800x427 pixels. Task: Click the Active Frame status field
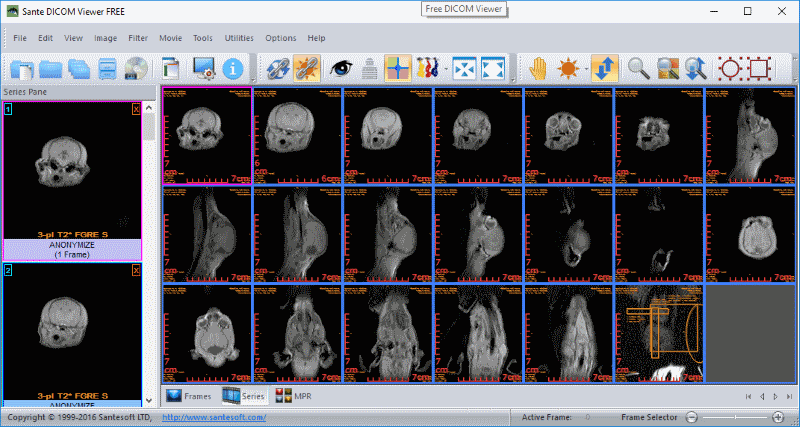[557, 417]
